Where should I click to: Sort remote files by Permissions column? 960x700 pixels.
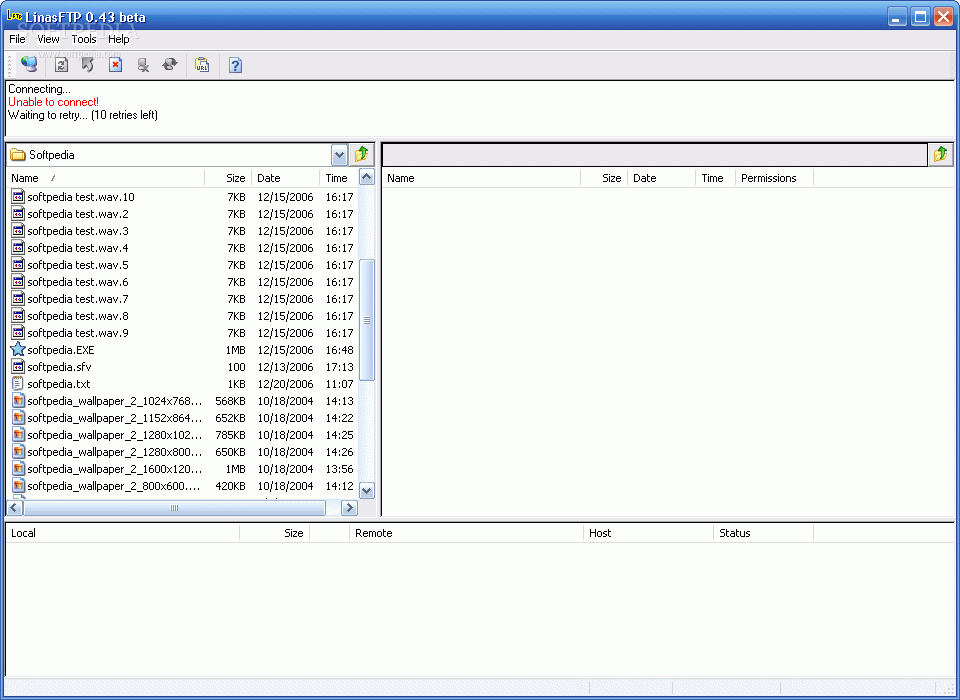[x=774, y=178]
